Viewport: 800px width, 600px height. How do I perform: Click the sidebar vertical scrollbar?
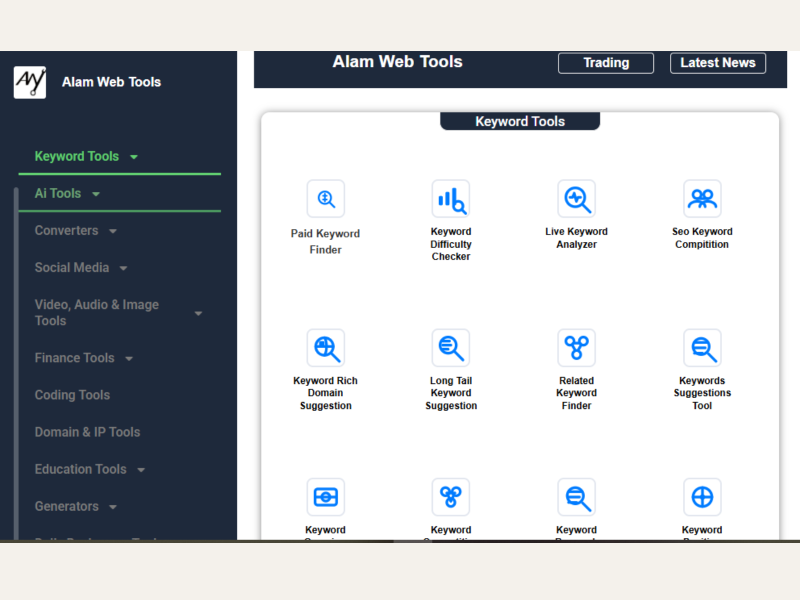[x=16, y=360]
